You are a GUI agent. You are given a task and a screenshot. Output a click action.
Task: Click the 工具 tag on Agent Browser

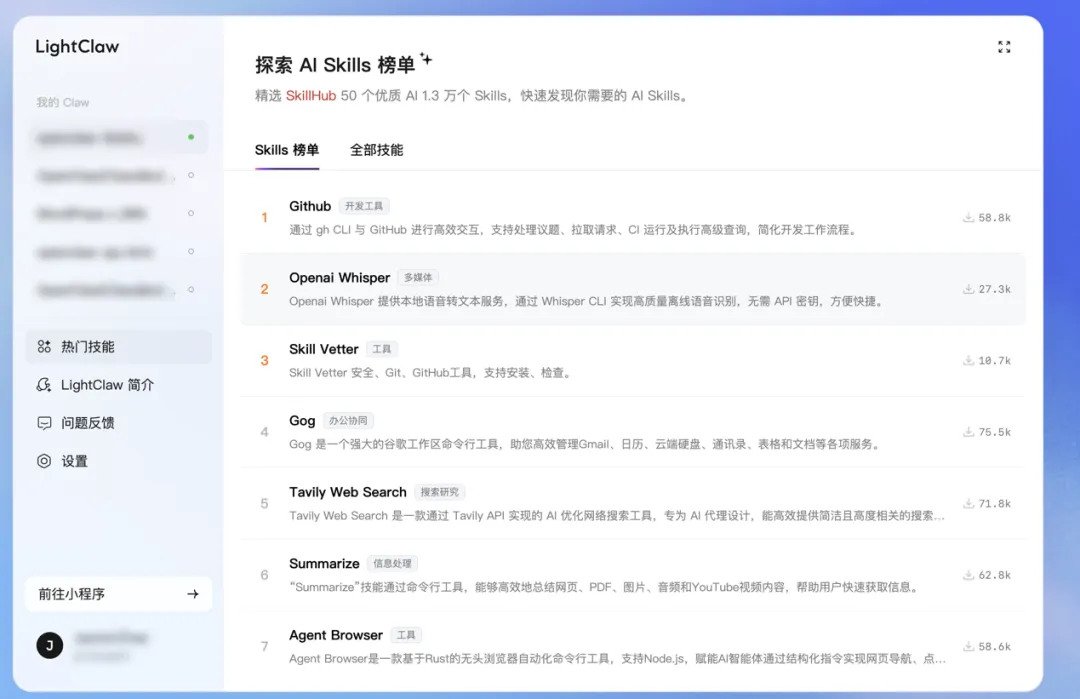[x=406, y=635]
